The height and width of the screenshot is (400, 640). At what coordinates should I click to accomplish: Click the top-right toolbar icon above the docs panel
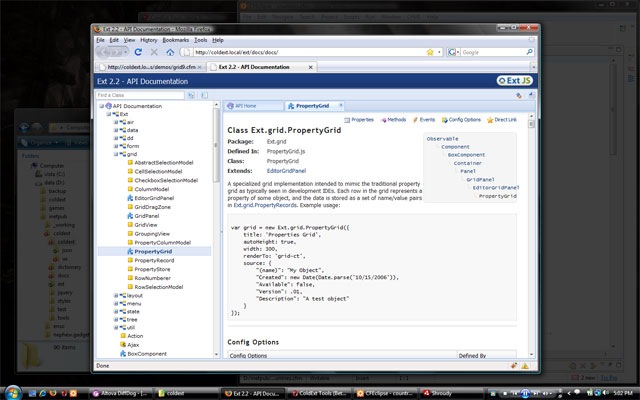point(531,95)
